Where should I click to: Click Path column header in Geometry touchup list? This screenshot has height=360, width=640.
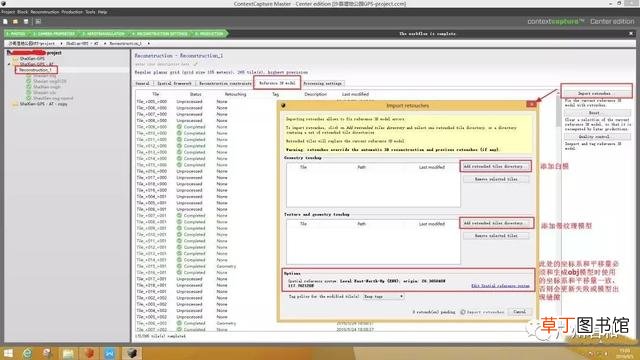tap(361, 167)
